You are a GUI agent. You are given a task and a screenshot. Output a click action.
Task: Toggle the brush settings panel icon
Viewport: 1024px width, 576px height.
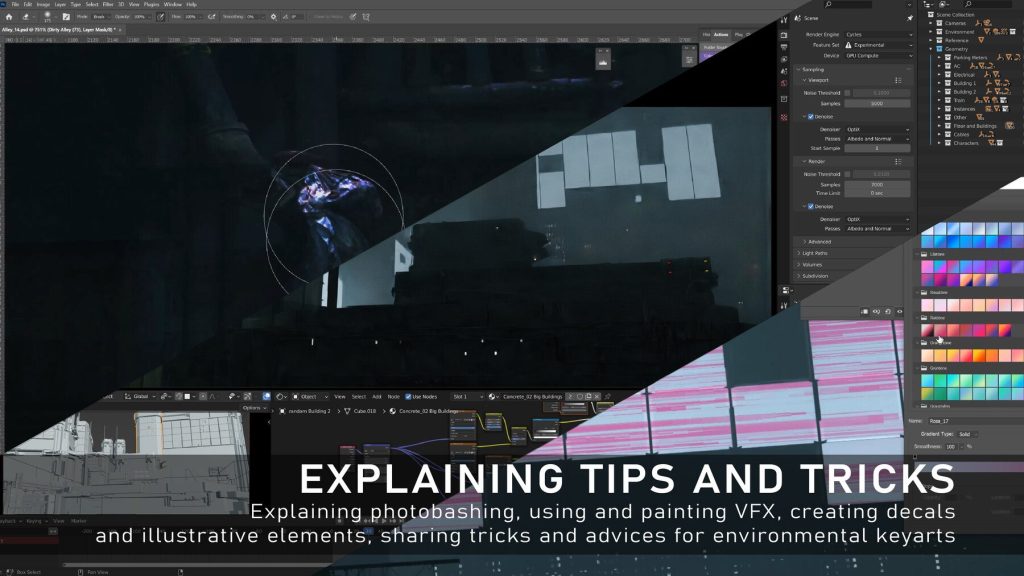[x=66, y=17]
